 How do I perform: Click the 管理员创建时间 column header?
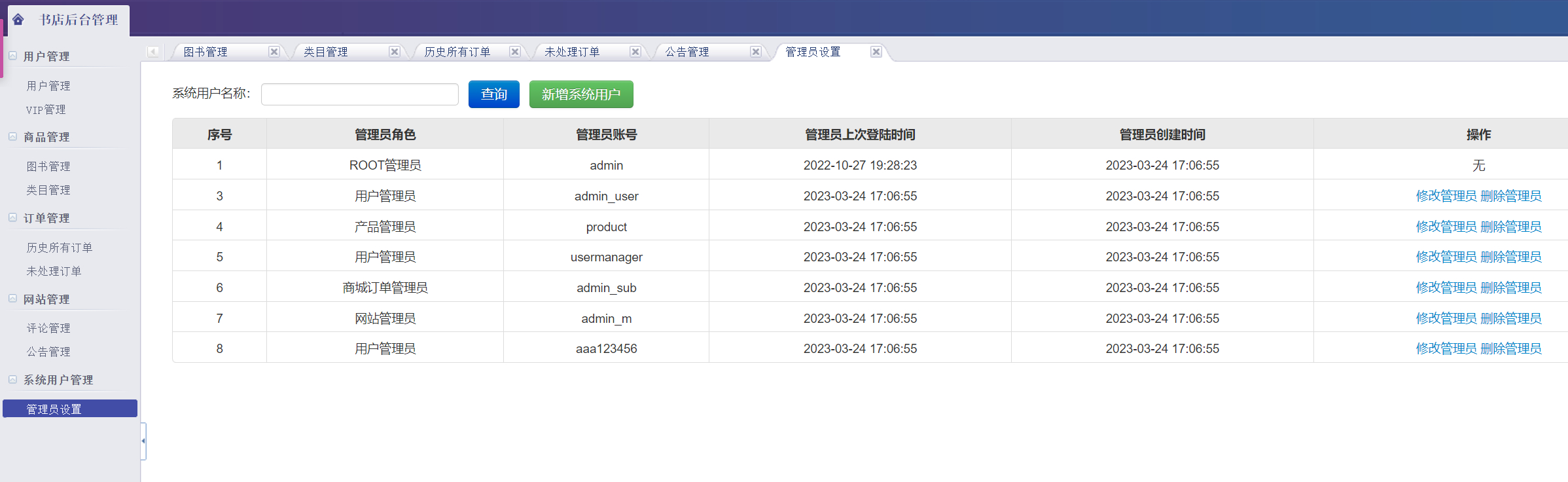[x=1162, y=134]
